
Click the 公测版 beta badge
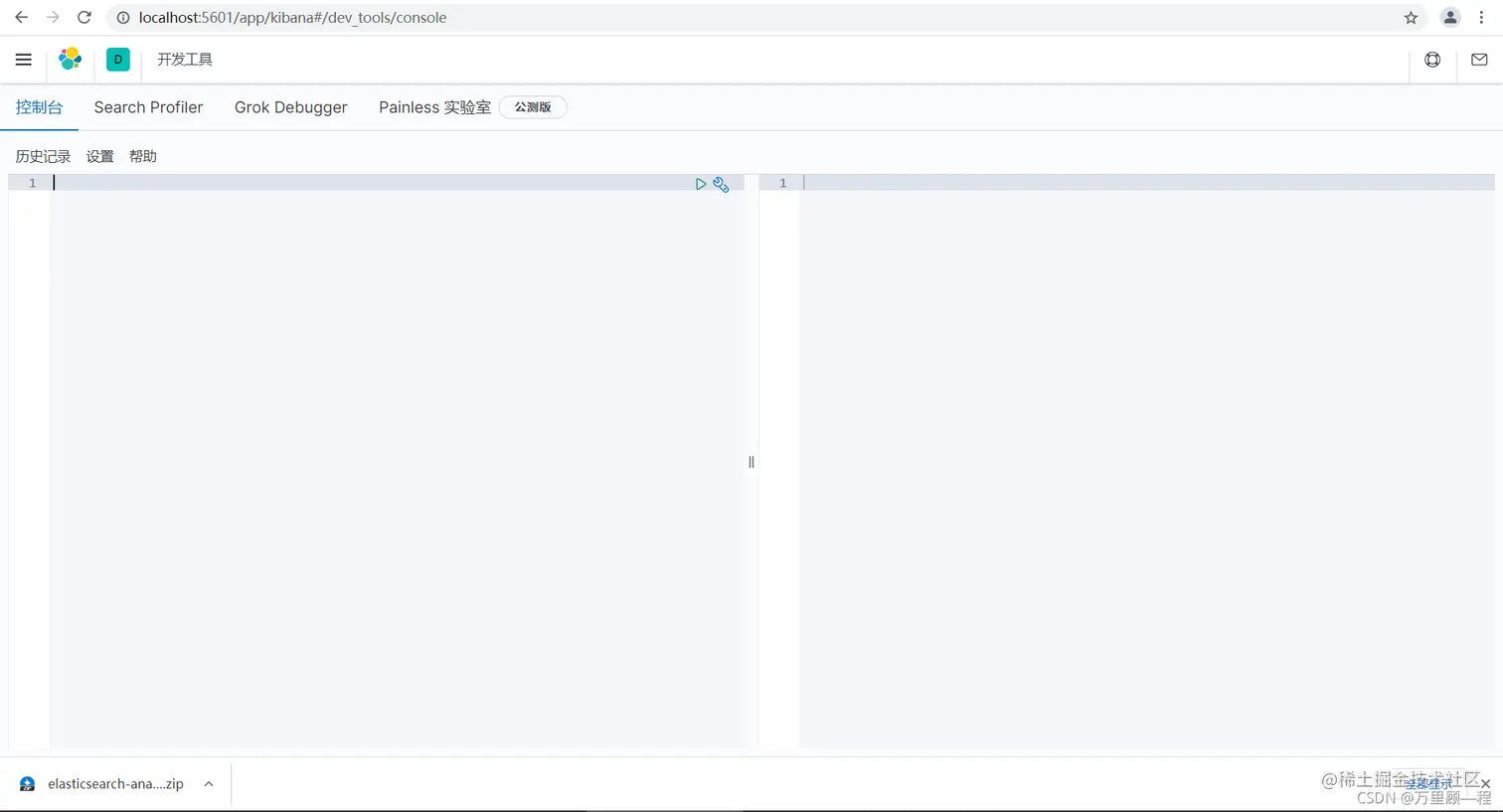click(x=533, y=107)
